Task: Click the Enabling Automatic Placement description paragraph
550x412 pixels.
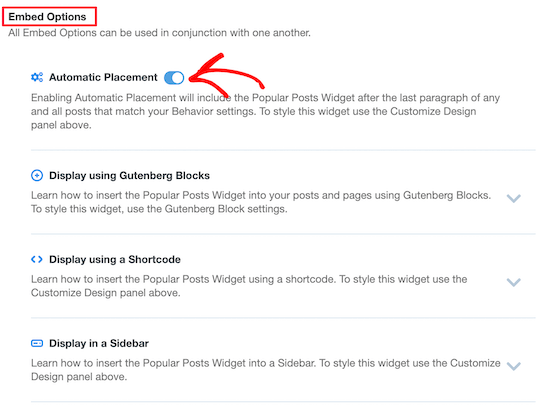Action: pos(265,111)
